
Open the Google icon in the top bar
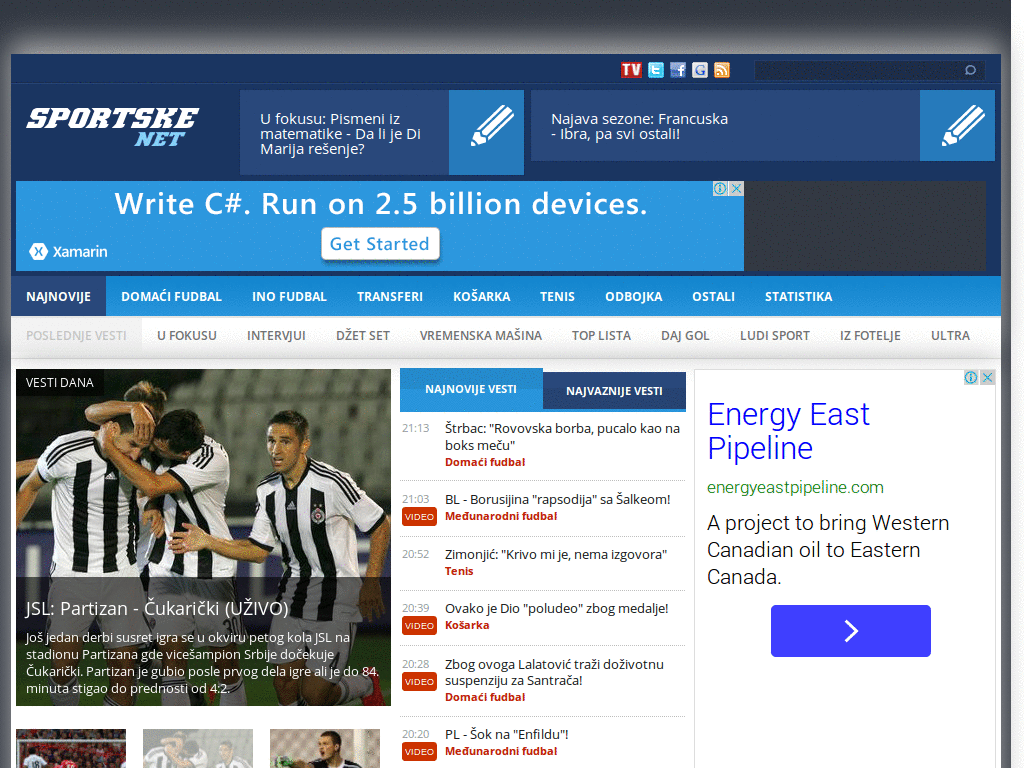[699, 70]
